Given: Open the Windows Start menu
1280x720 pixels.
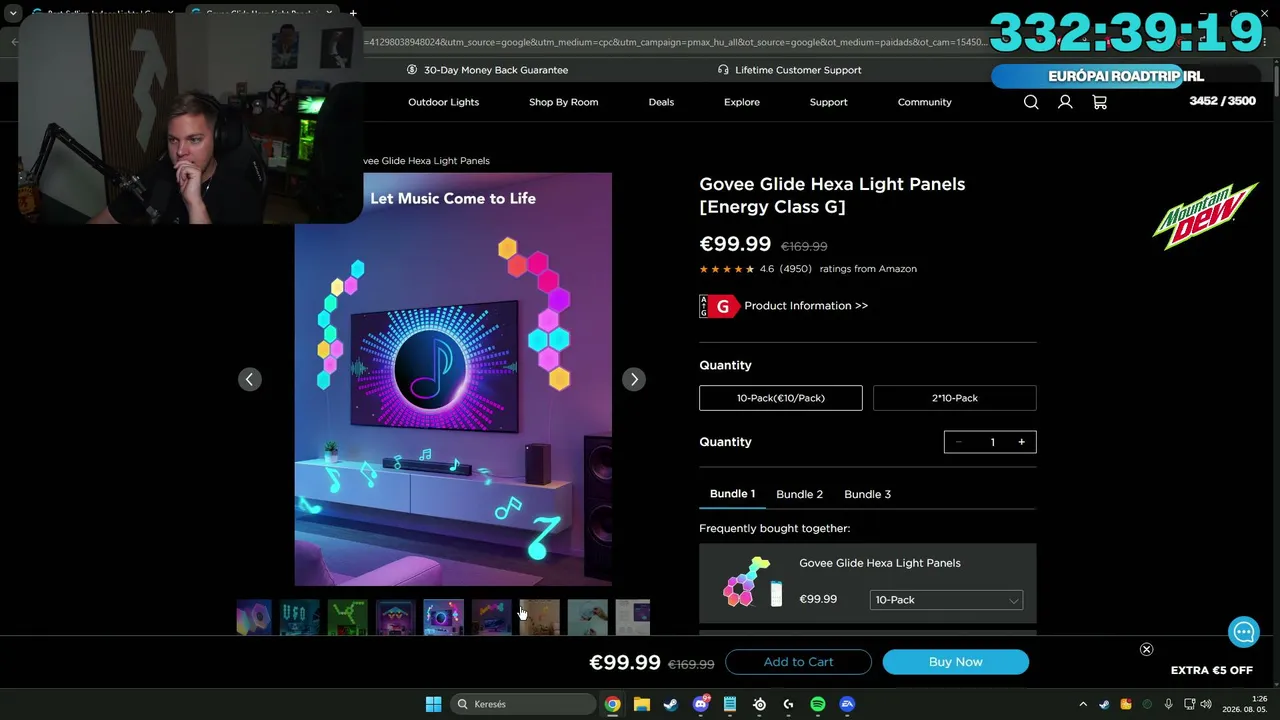Looking at the screenshot, I should pos(433,704).
